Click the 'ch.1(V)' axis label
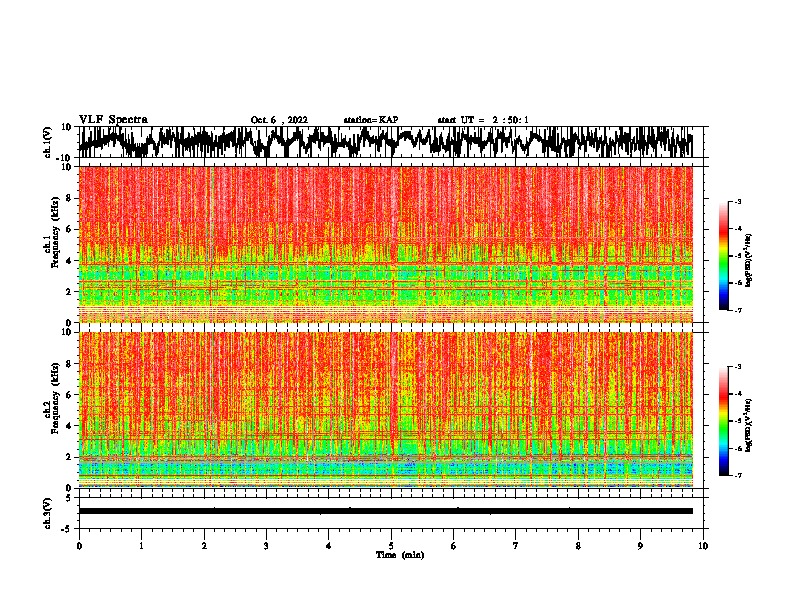 pos(48,142)
